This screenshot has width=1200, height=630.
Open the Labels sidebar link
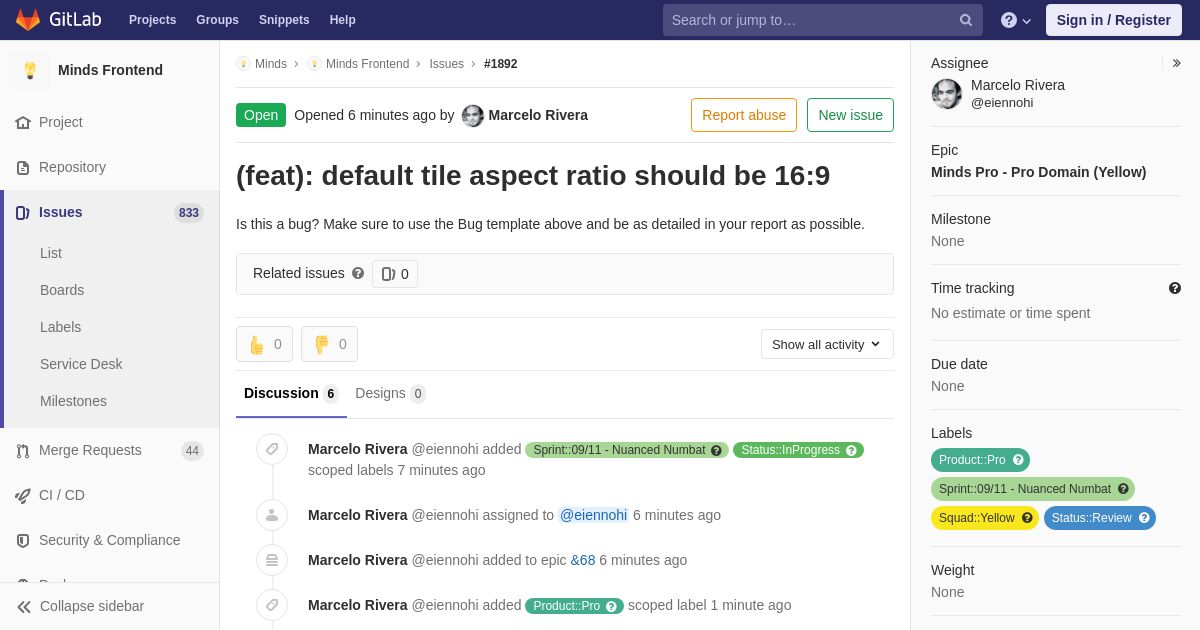click(60, 327)
